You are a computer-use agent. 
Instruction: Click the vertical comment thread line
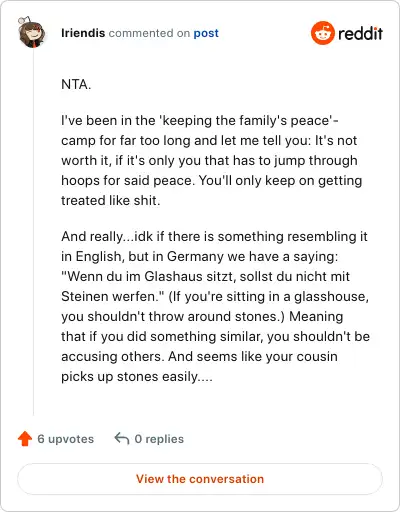point(33,232)
